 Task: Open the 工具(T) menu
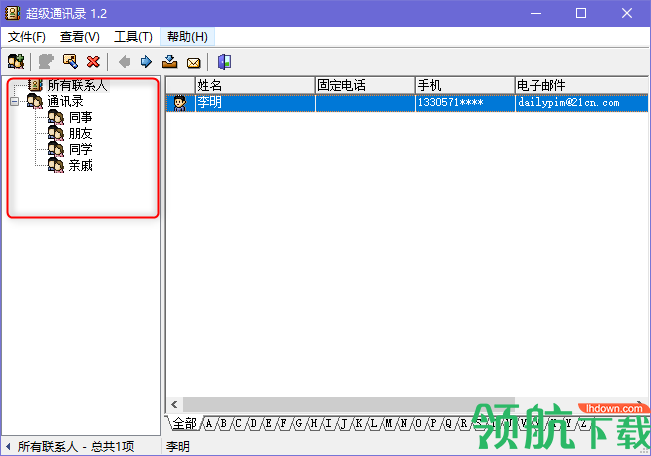pos(133,37)
